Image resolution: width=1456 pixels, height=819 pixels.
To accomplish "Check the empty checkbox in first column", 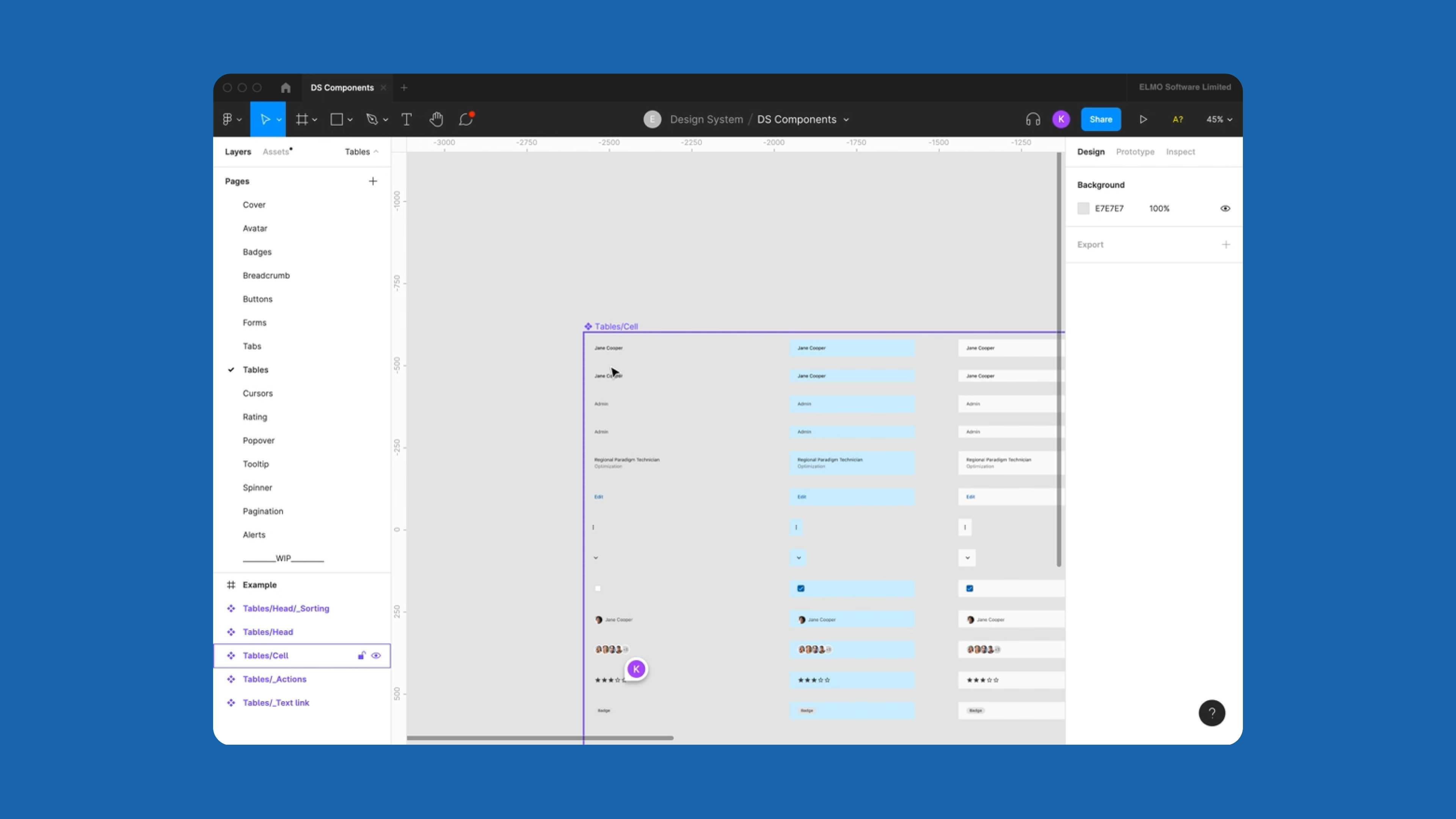I will [x=598, y=588].
